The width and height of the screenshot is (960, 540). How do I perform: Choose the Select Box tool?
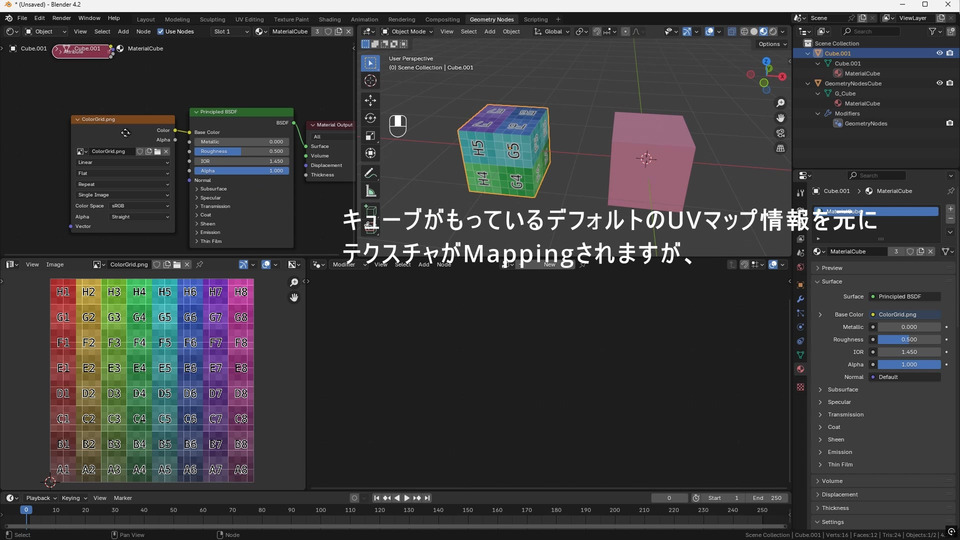370,63
